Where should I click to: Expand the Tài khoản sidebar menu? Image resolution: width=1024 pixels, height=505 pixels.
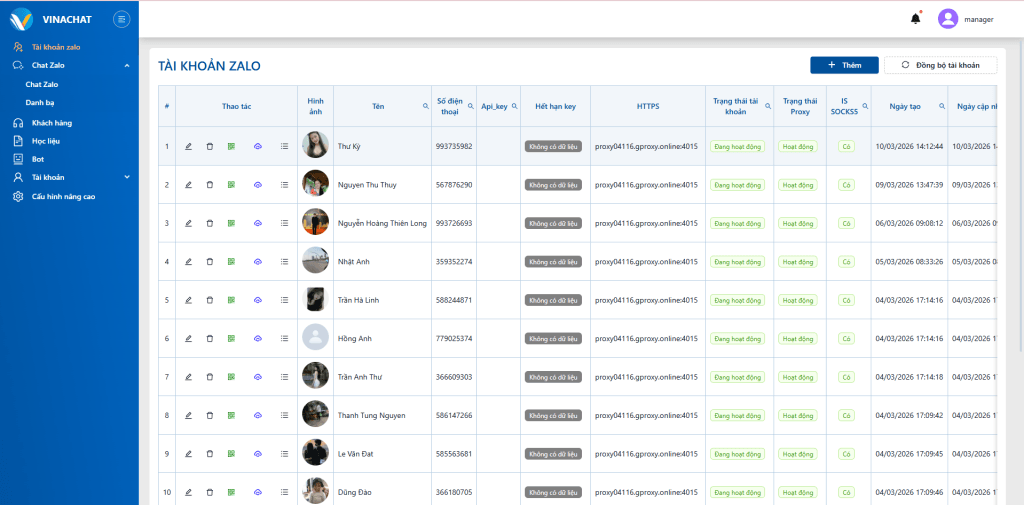tap(127, 177)
